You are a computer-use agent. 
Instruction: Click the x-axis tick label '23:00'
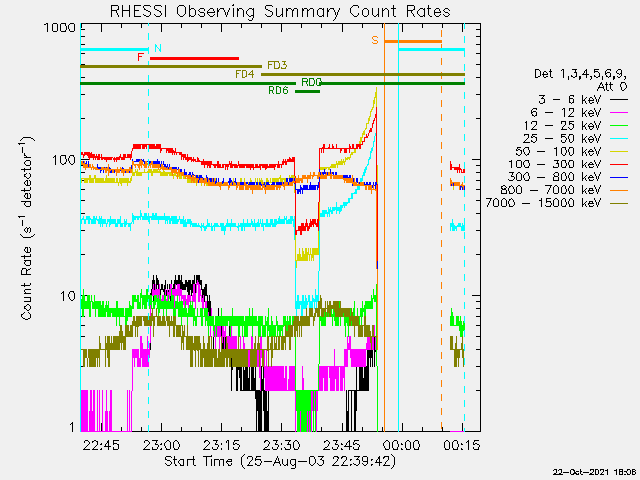[161, 445]
